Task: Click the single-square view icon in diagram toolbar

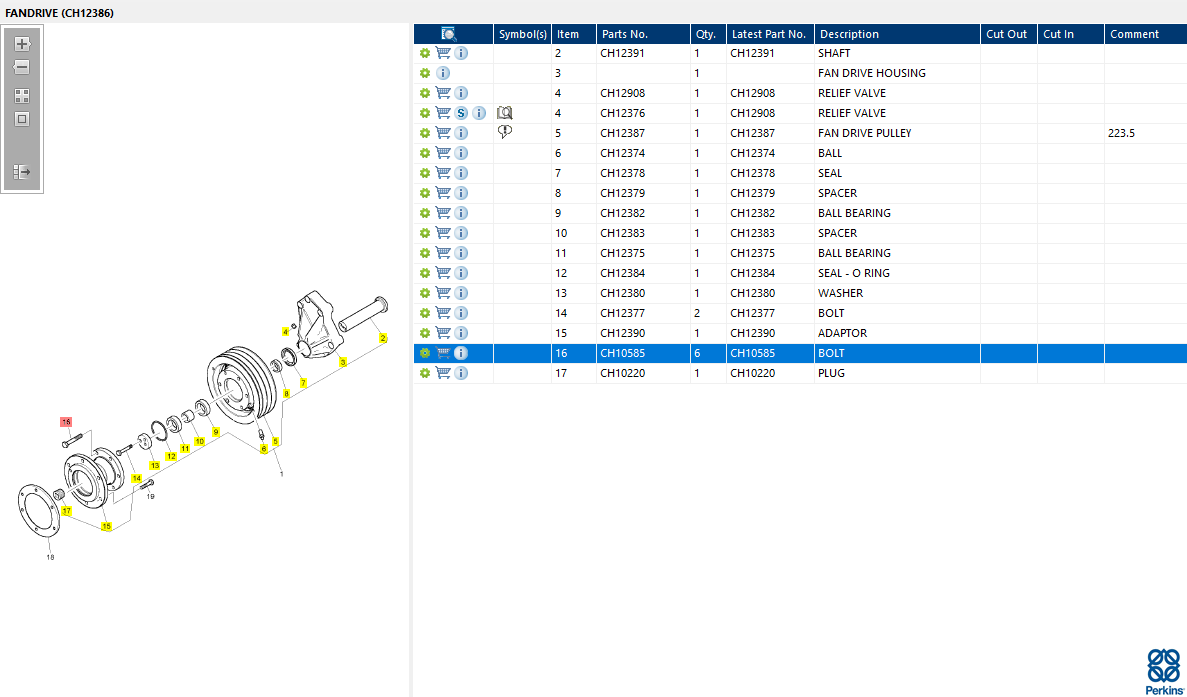Action: coord(22,119)
